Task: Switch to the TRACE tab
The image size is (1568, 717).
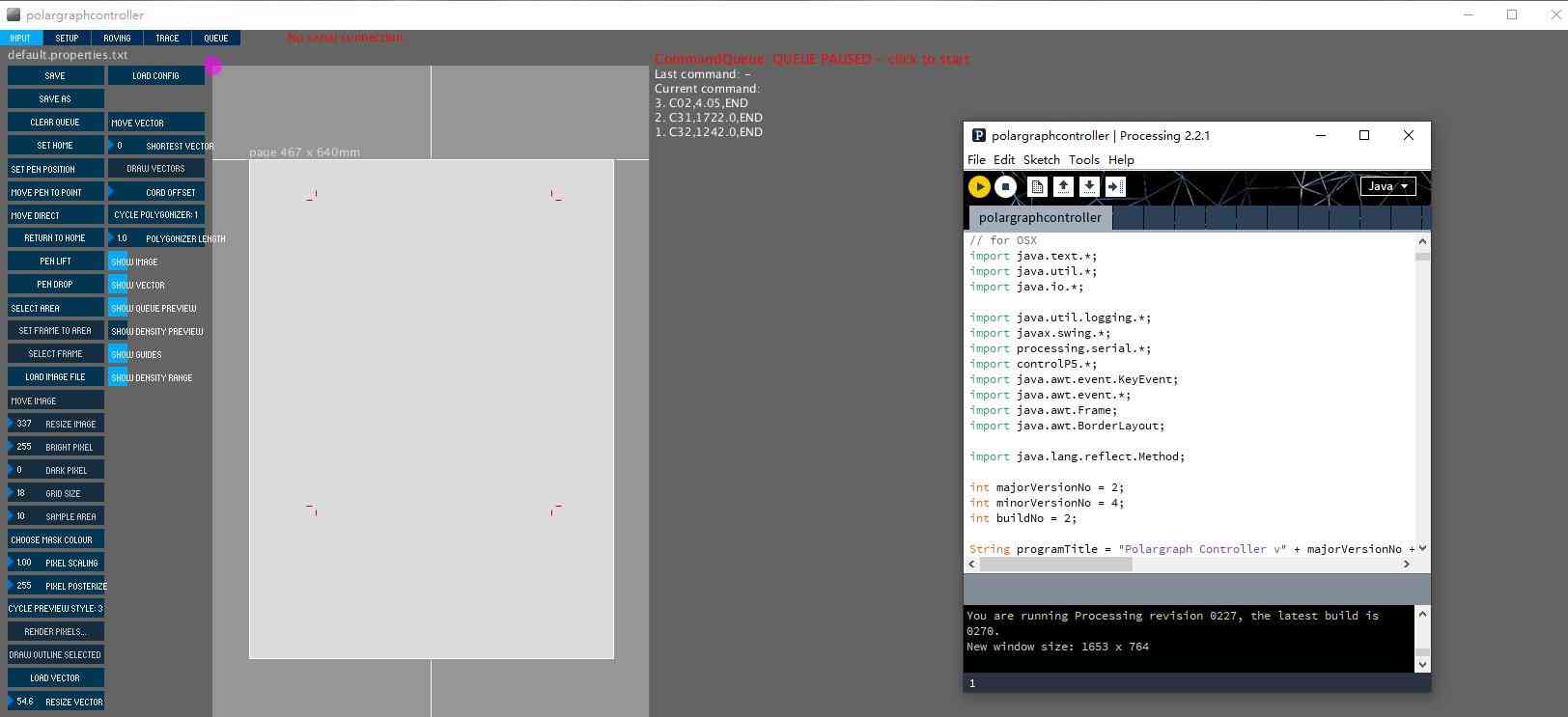Action: [167, 38]
